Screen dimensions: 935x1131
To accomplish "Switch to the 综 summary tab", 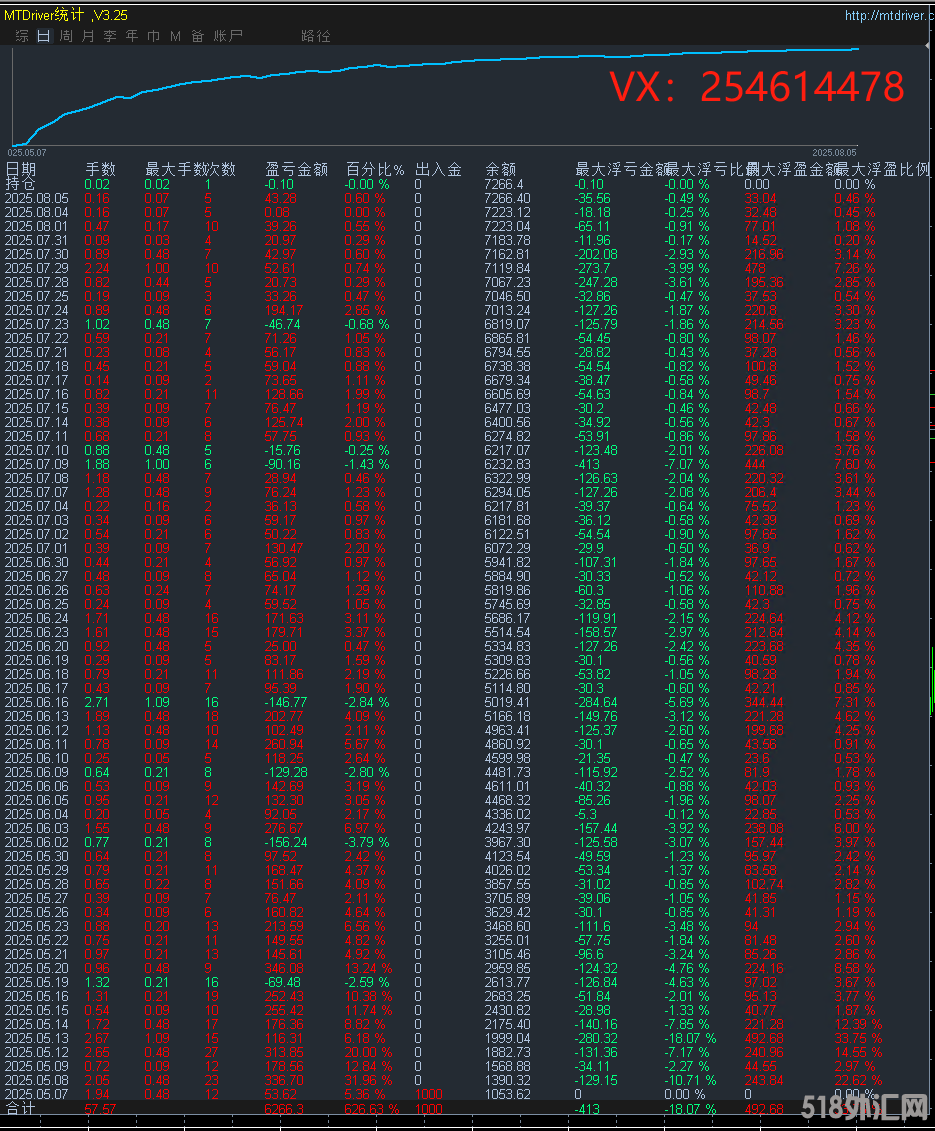I will pos(20,35).
